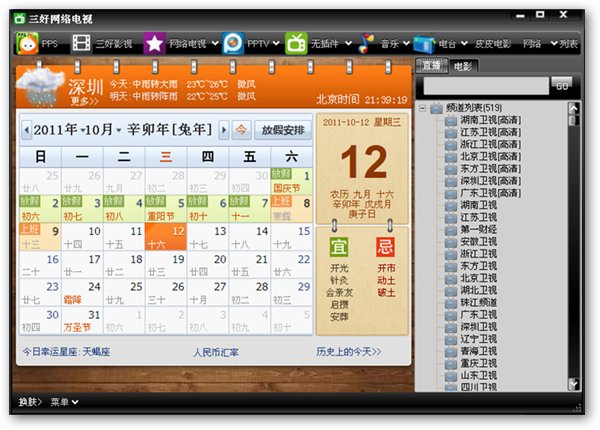The height and width of the screenshot is (430, 600).
Task: Switch to the 直播 tab
Action: point(432,66)
